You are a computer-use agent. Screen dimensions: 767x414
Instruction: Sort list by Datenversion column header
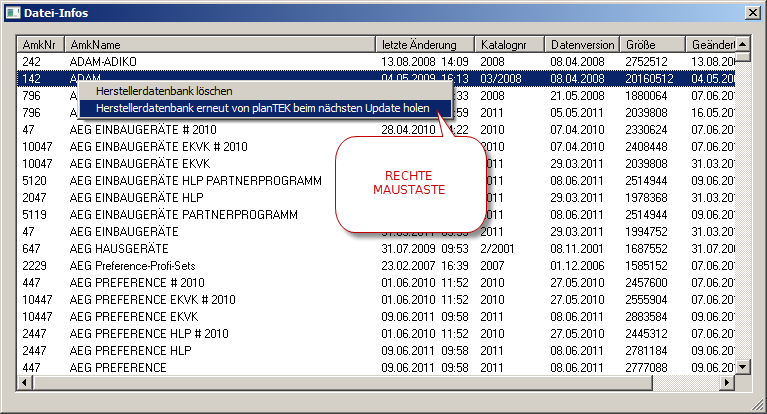tap(583, 45)
